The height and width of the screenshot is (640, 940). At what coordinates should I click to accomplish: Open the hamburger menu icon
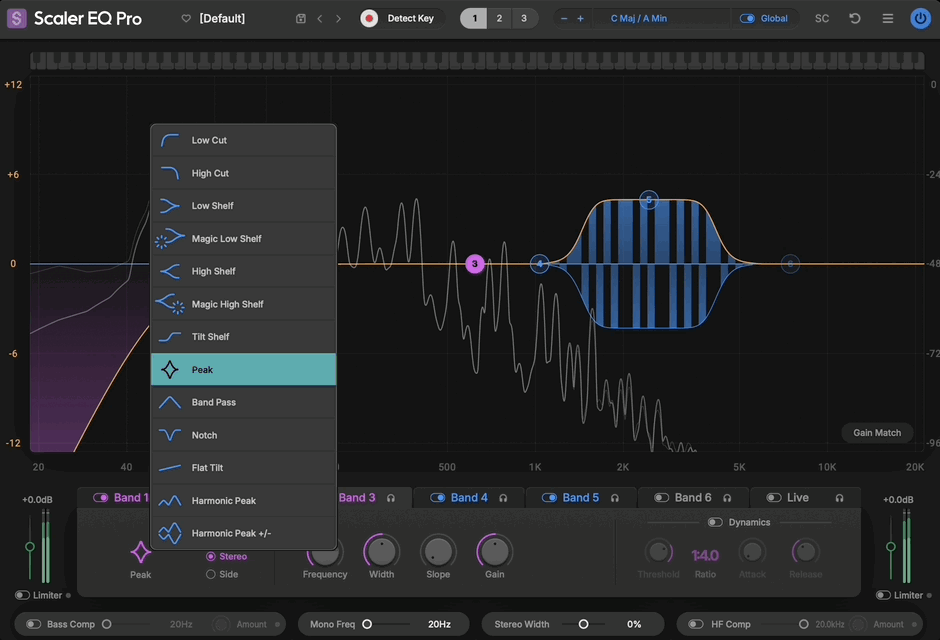[888, 19]
